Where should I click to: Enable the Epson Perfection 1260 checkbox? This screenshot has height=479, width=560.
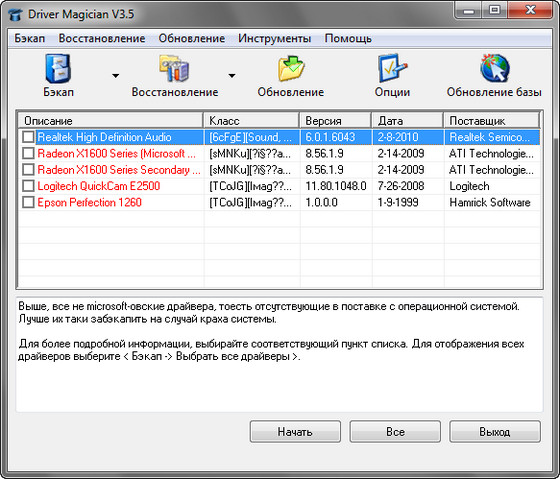tap(28, 202)
